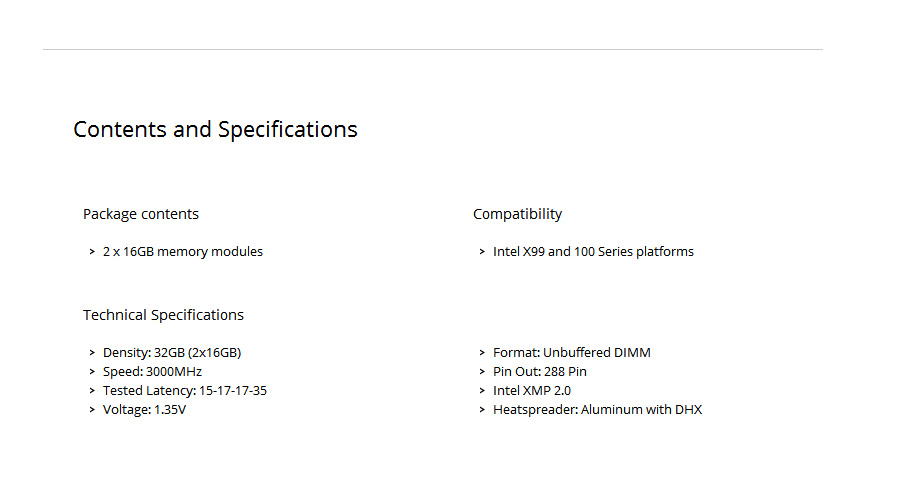
Task: Click the "Heatspreader: Aluminum with DHX" text
Action: tap(597, 410)
